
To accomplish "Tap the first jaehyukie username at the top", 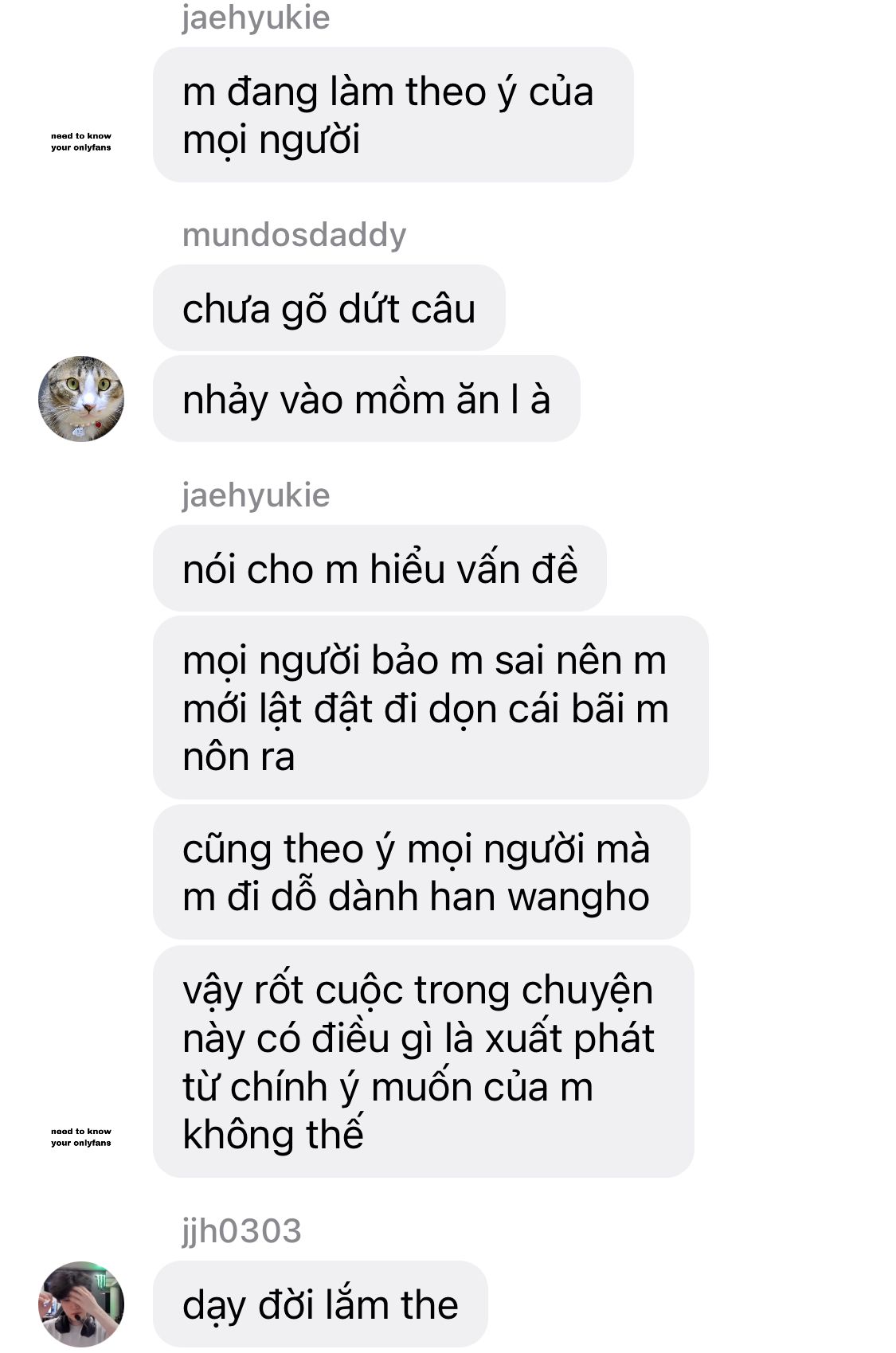I will 256,18.
